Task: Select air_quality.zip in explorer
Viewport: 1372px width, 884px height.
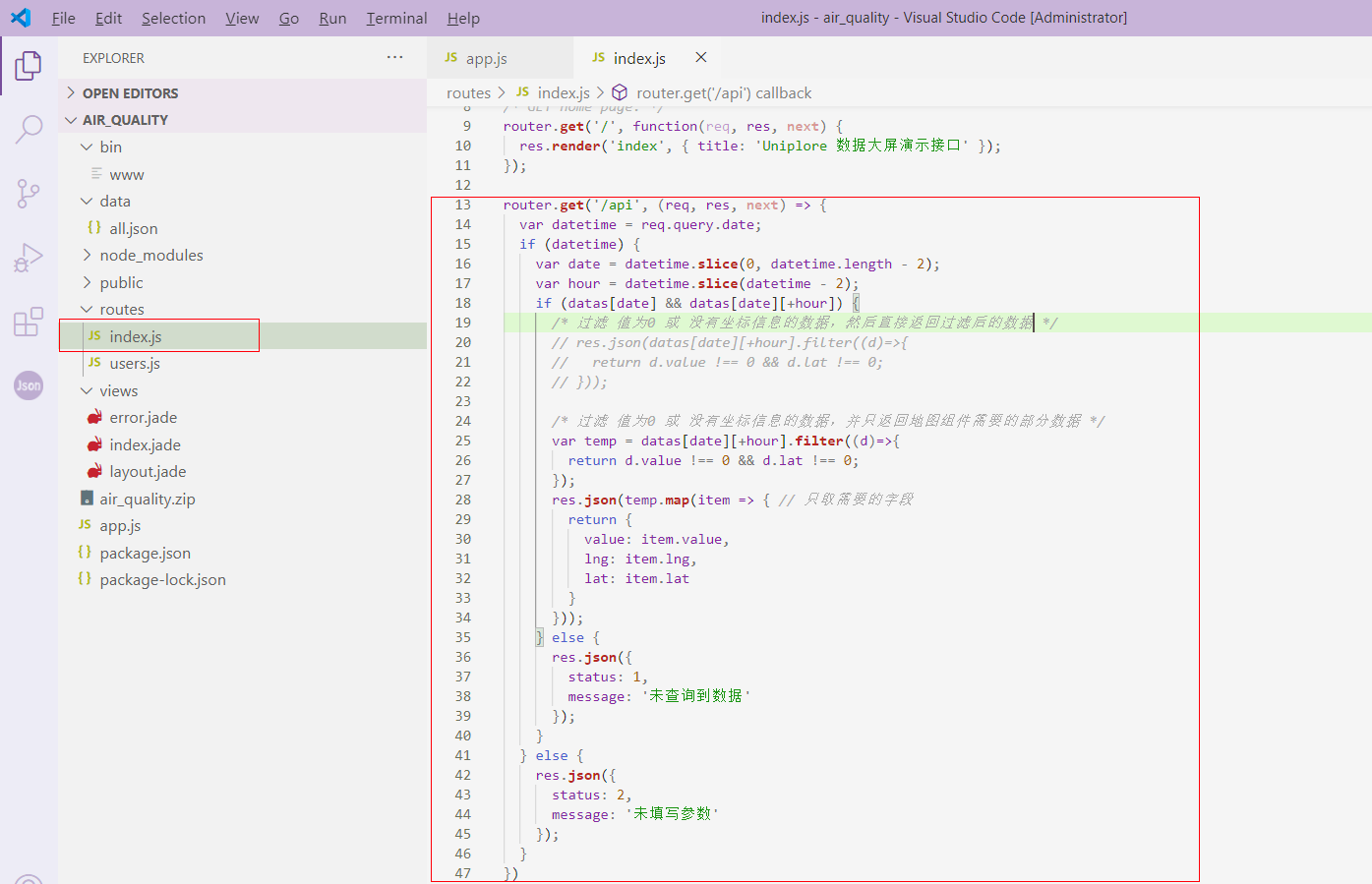Action: [x=243, y=499]
